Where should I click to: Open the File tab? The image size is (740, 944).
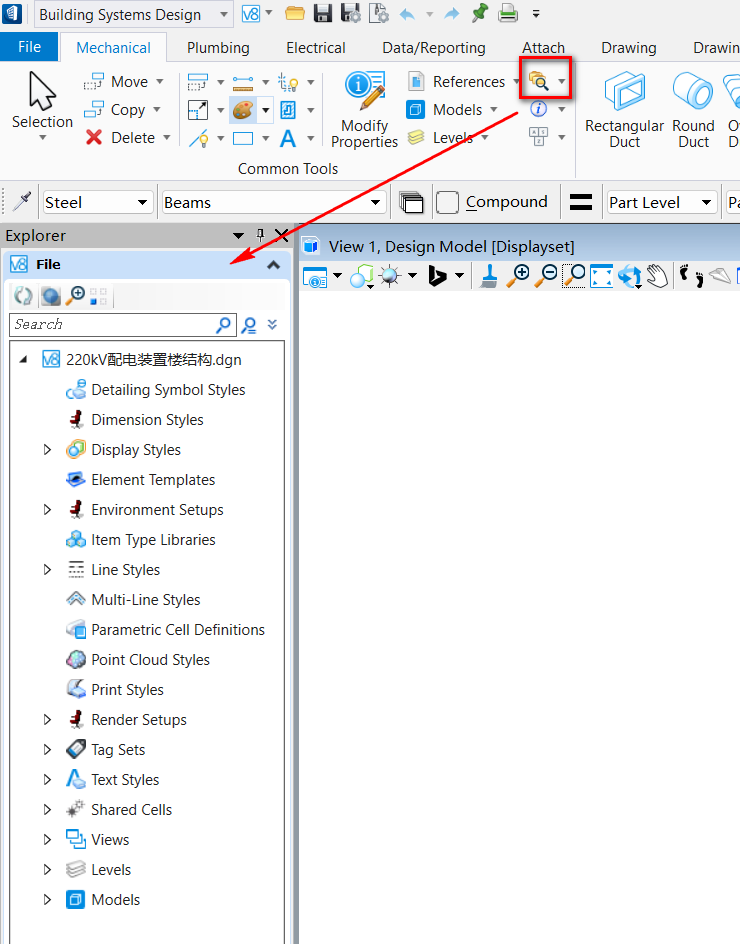pyautogui.click(x=30, y=47)
